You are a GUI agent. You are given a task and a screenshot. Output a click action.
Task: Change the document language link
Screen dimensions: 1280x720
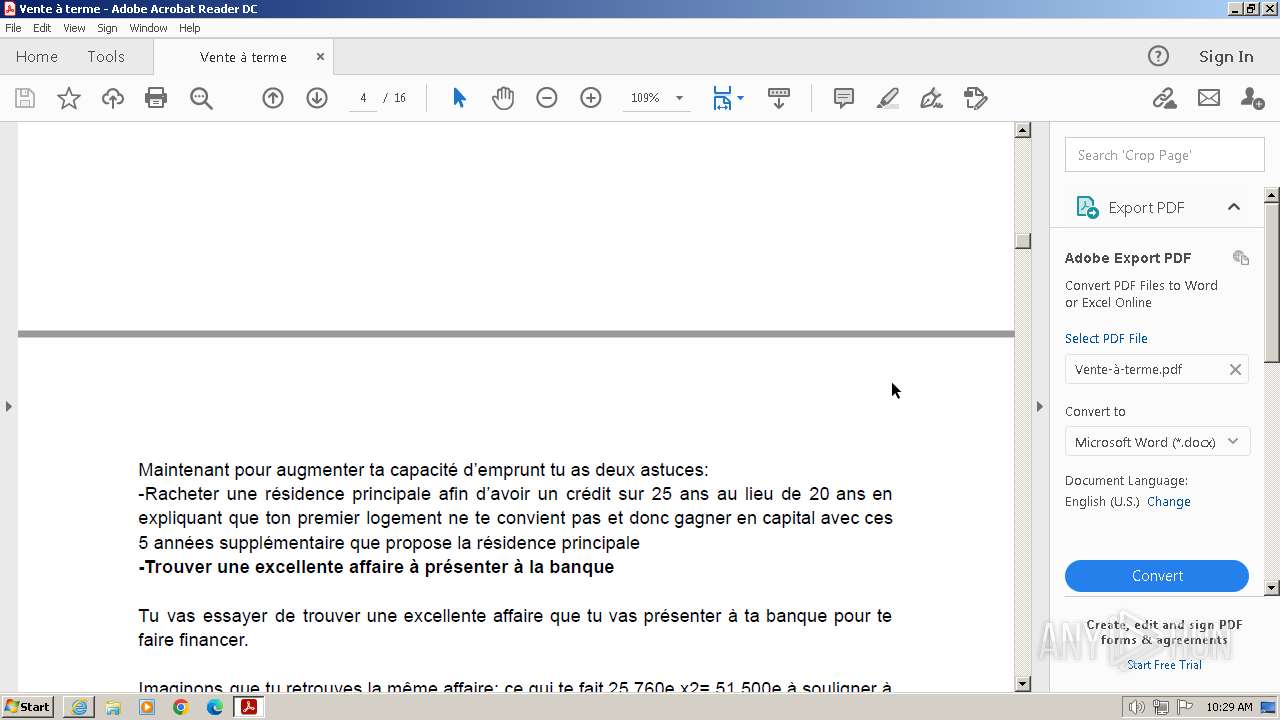(1169, 502)
